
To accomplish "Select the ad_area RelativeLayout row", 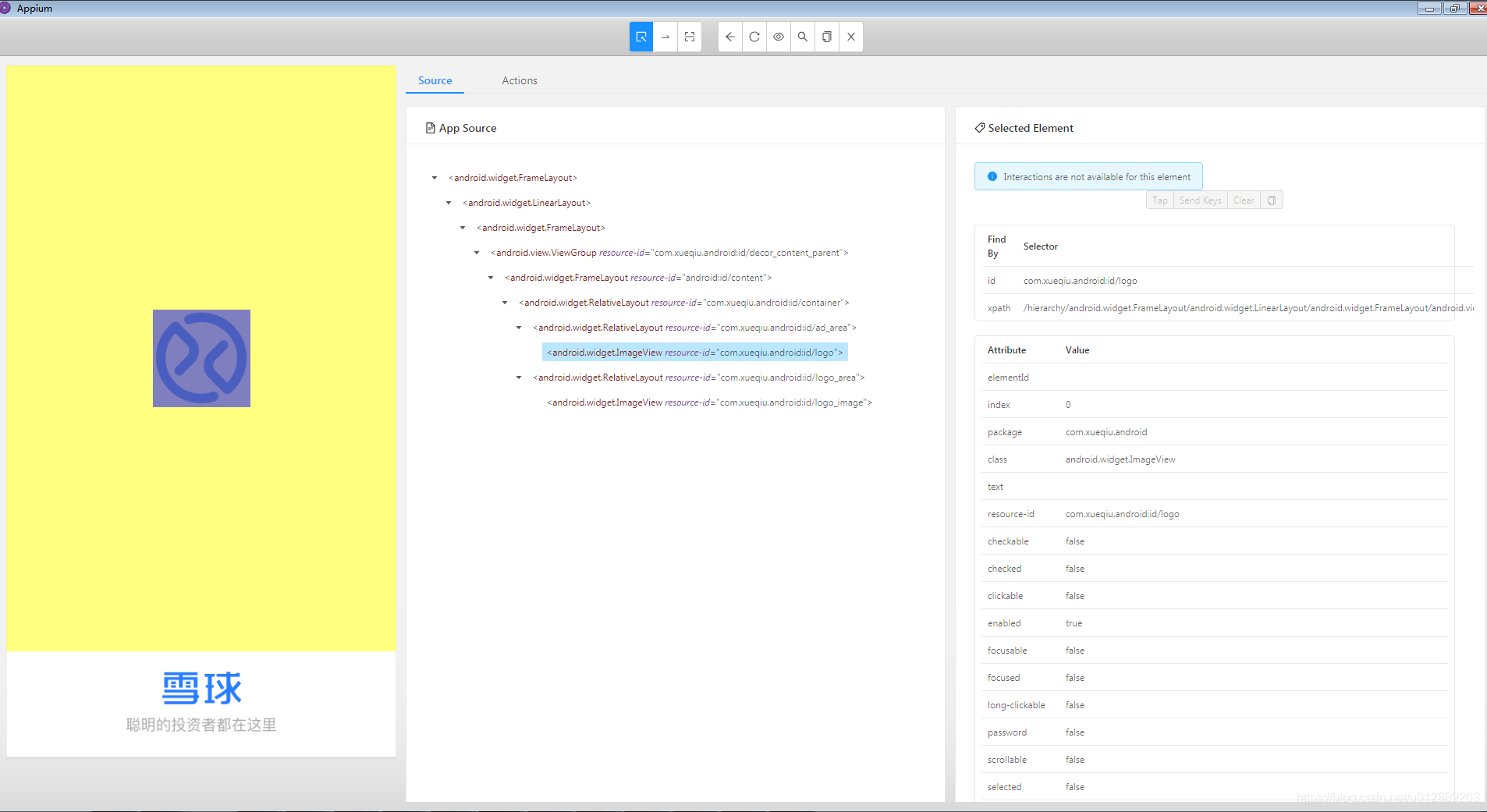I will point(694,328).
